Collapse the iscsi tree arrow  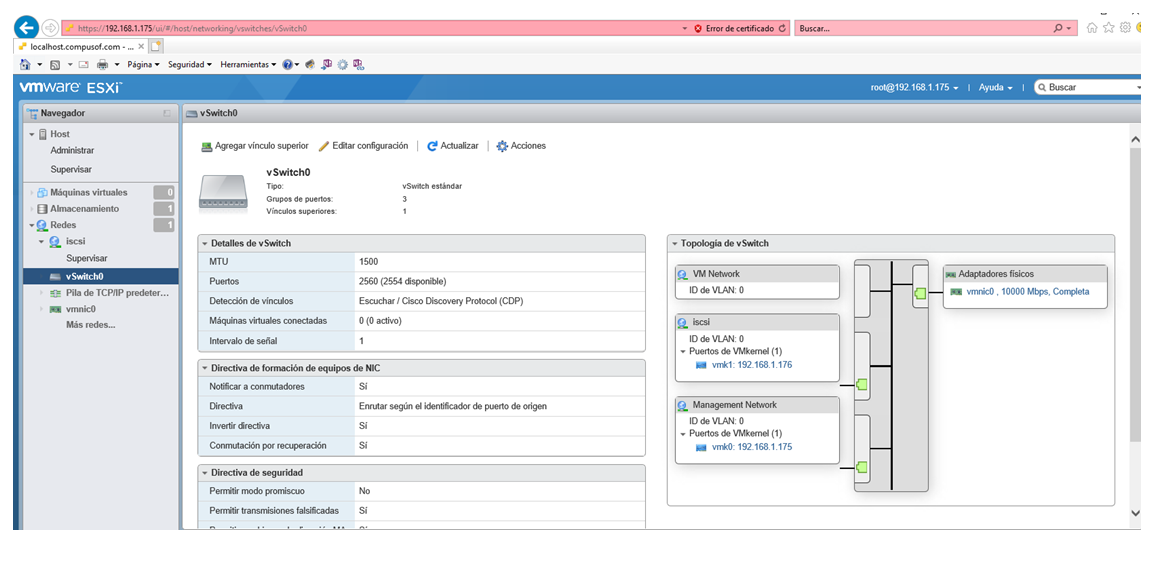tap(42, 241)
